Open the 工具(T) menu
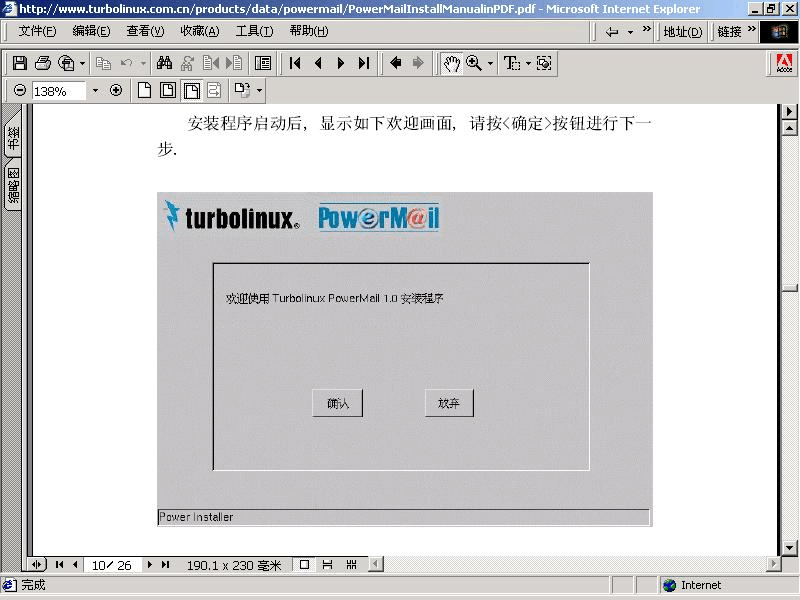800x600 pixels. [x=254, y=31]
